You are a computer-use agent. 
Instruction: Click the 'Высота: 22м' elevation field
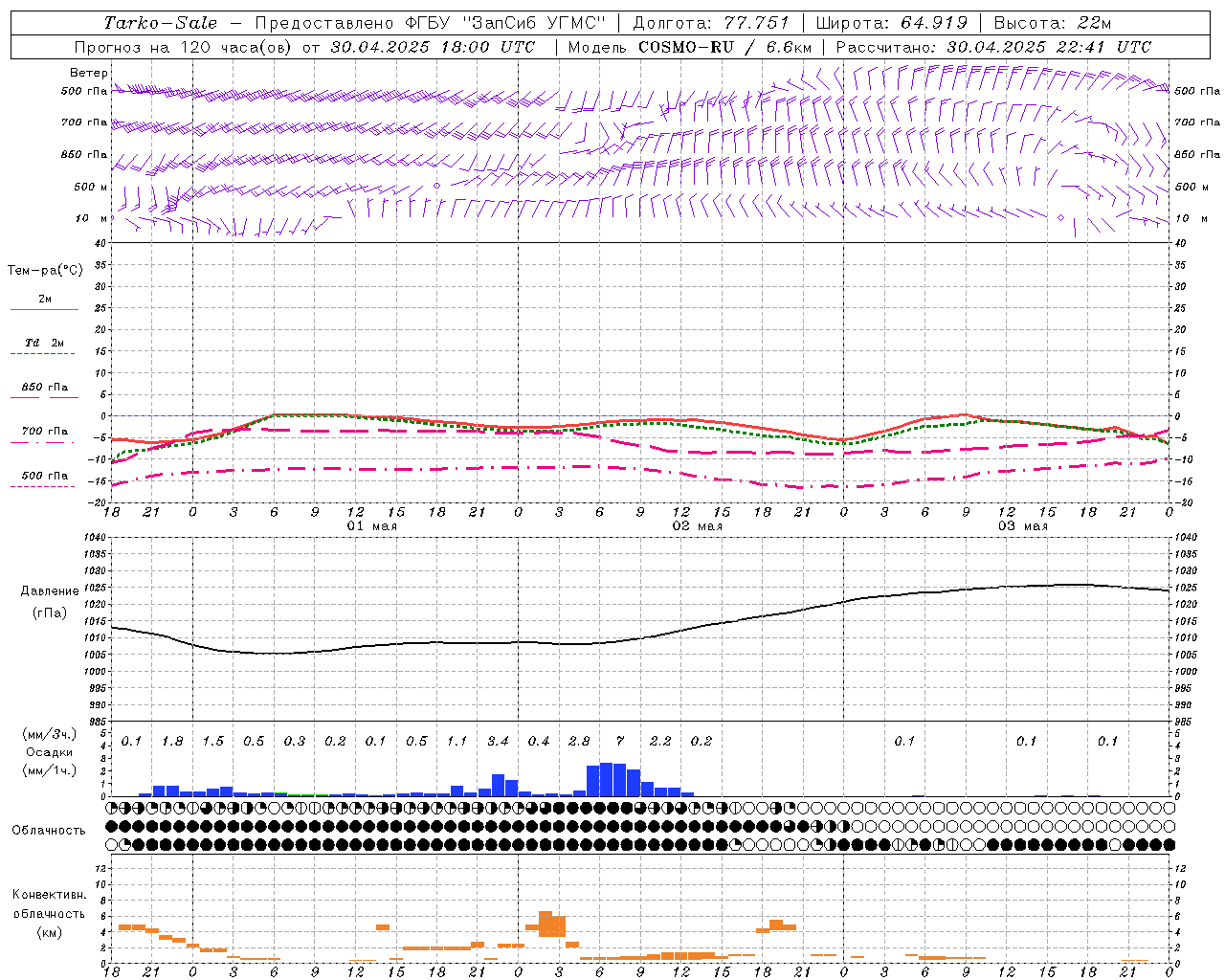coord(1053,23)
